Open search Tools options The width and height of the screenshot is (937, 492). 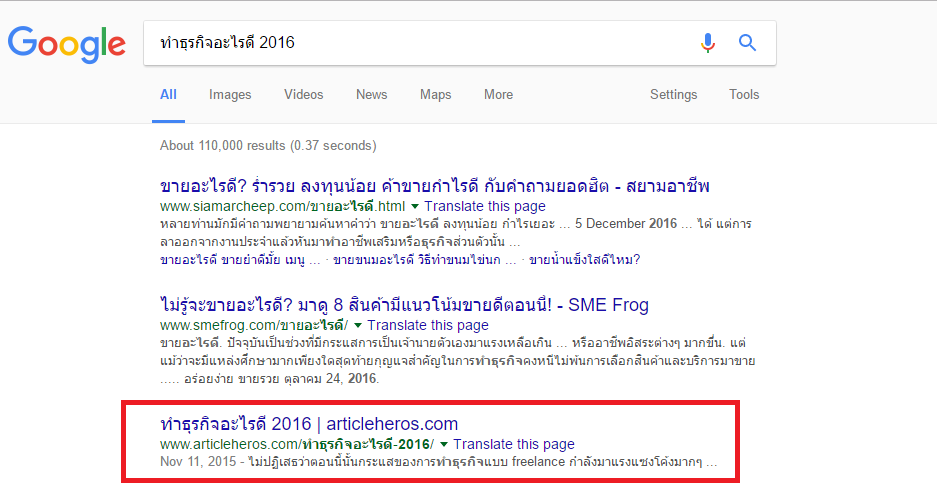(744, 94)
